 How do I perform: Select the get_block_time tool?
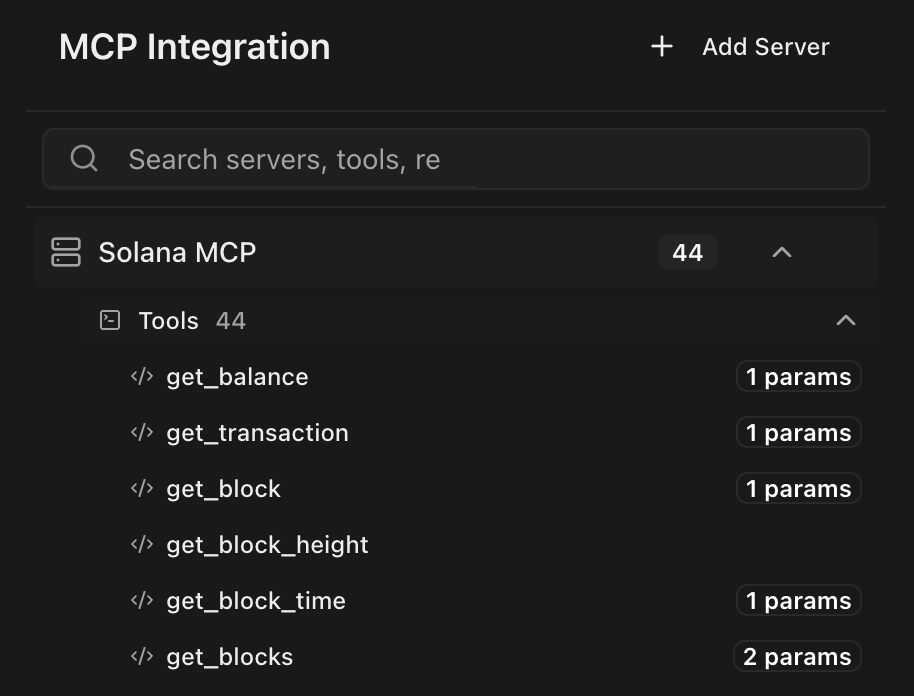coord(256,601)
